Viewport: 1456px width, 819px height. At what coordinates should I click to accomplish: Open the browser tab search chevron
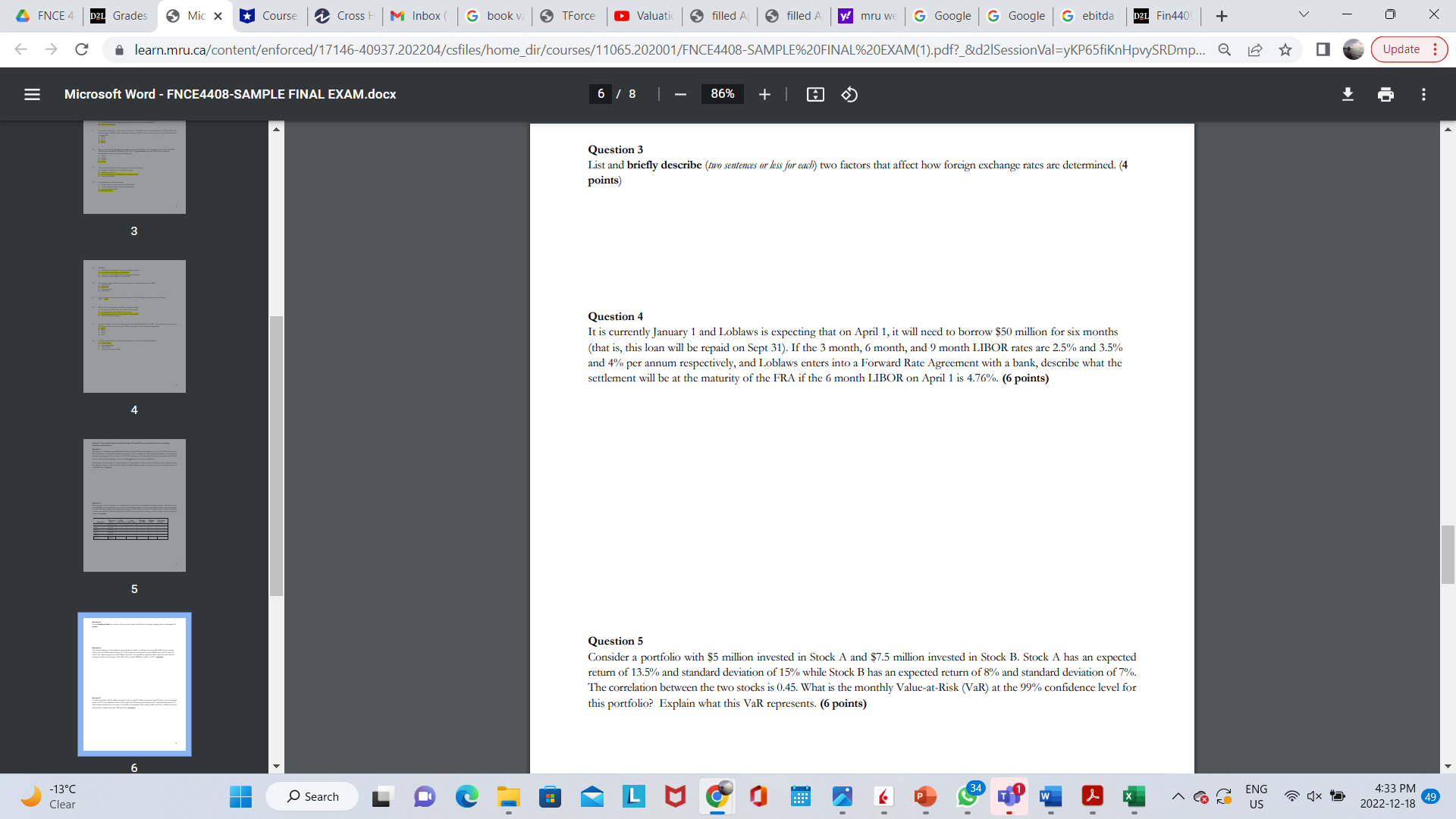click(1303, 15)
